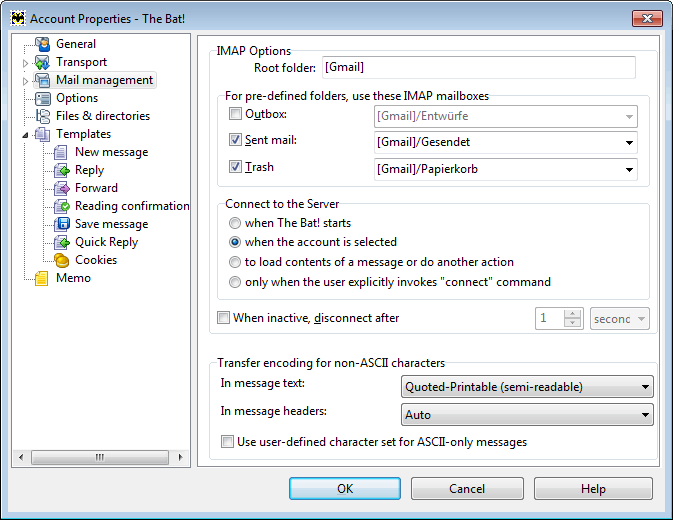Select the Files & directories icon
The width and height of the screenshot is (673, 520).
[x=42, y=116]
